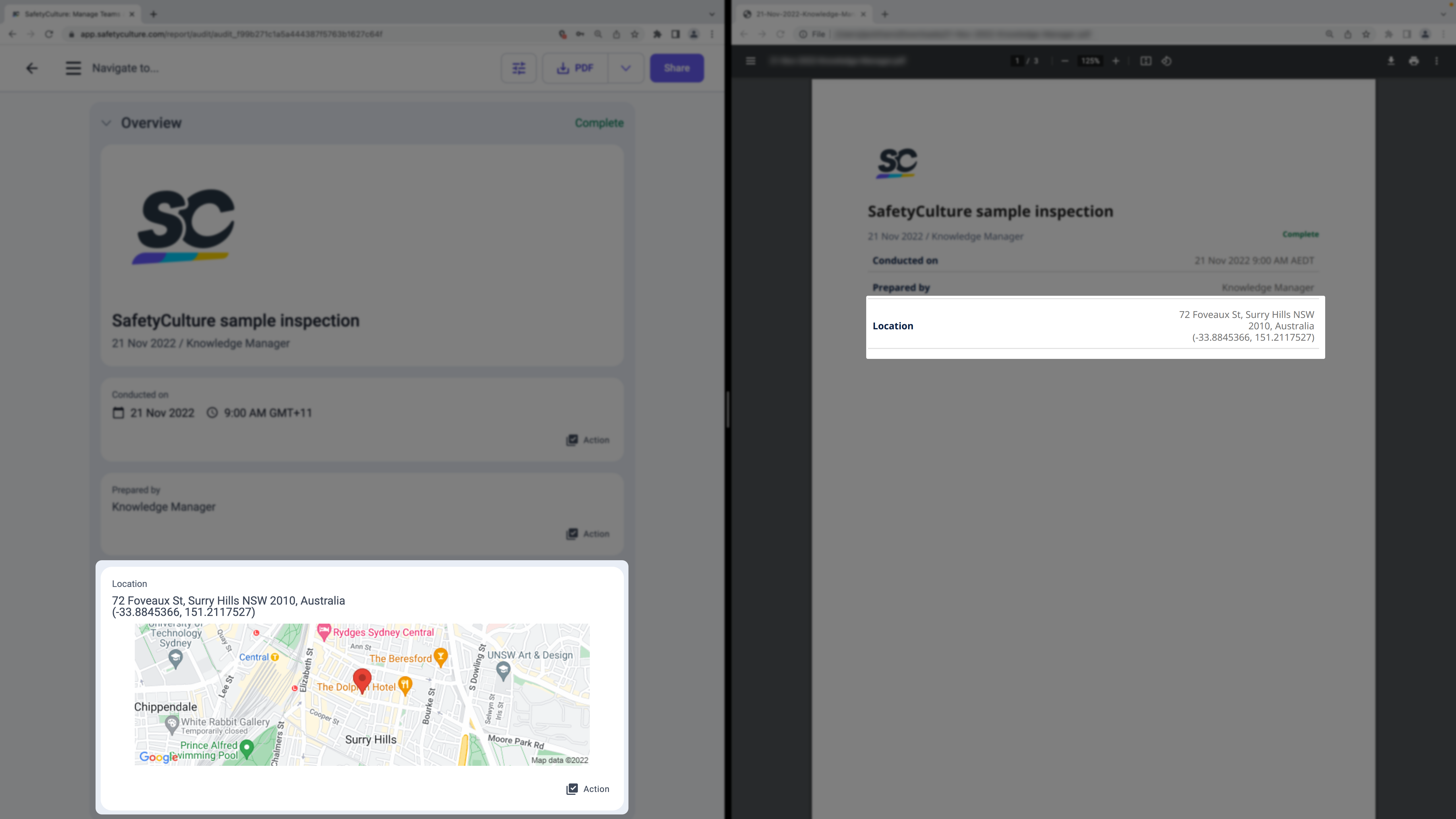The height and width of the screenshot is (819, 1456).
Task: Click the red map pin marker
Action: pos(362,678)
